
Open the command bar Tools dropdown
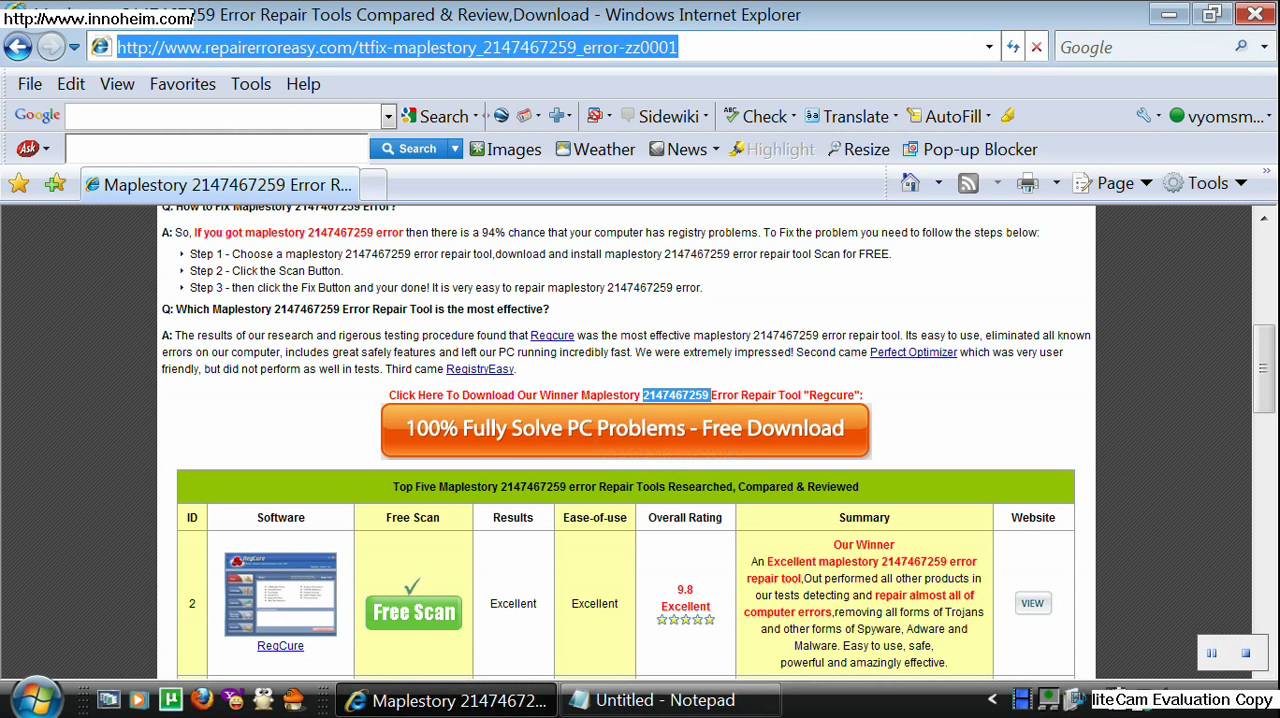tap(1204, 183)
